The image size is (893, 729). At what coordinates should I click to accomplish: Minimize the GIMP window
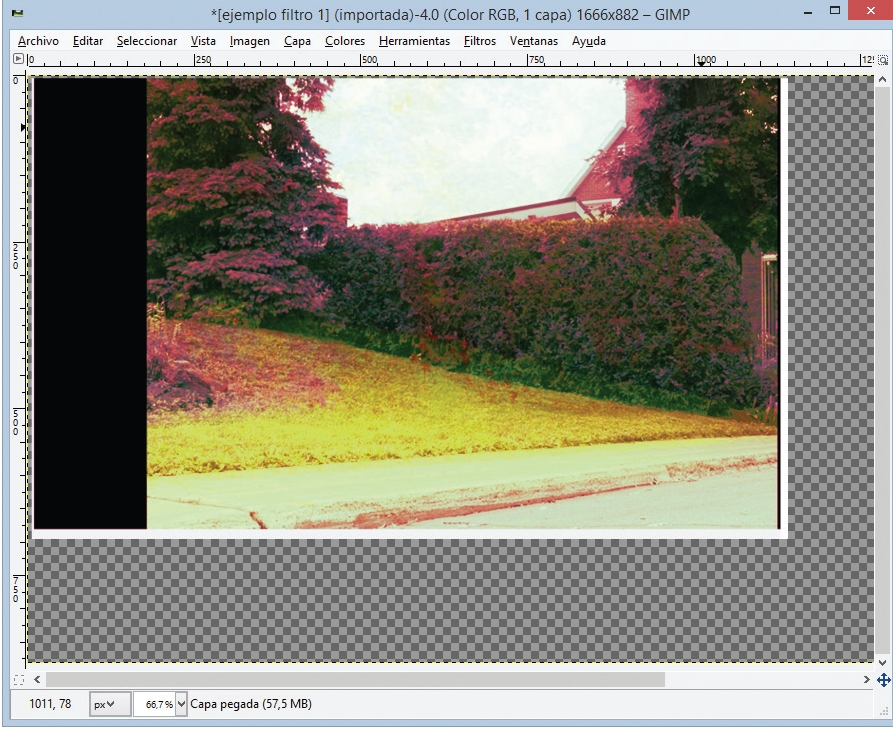808,13
